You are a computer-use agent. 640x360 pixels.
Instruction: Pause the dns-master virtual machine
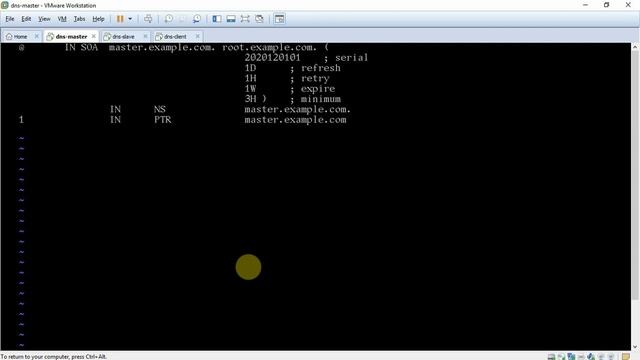pyautogui.click(x=120, y=19)
